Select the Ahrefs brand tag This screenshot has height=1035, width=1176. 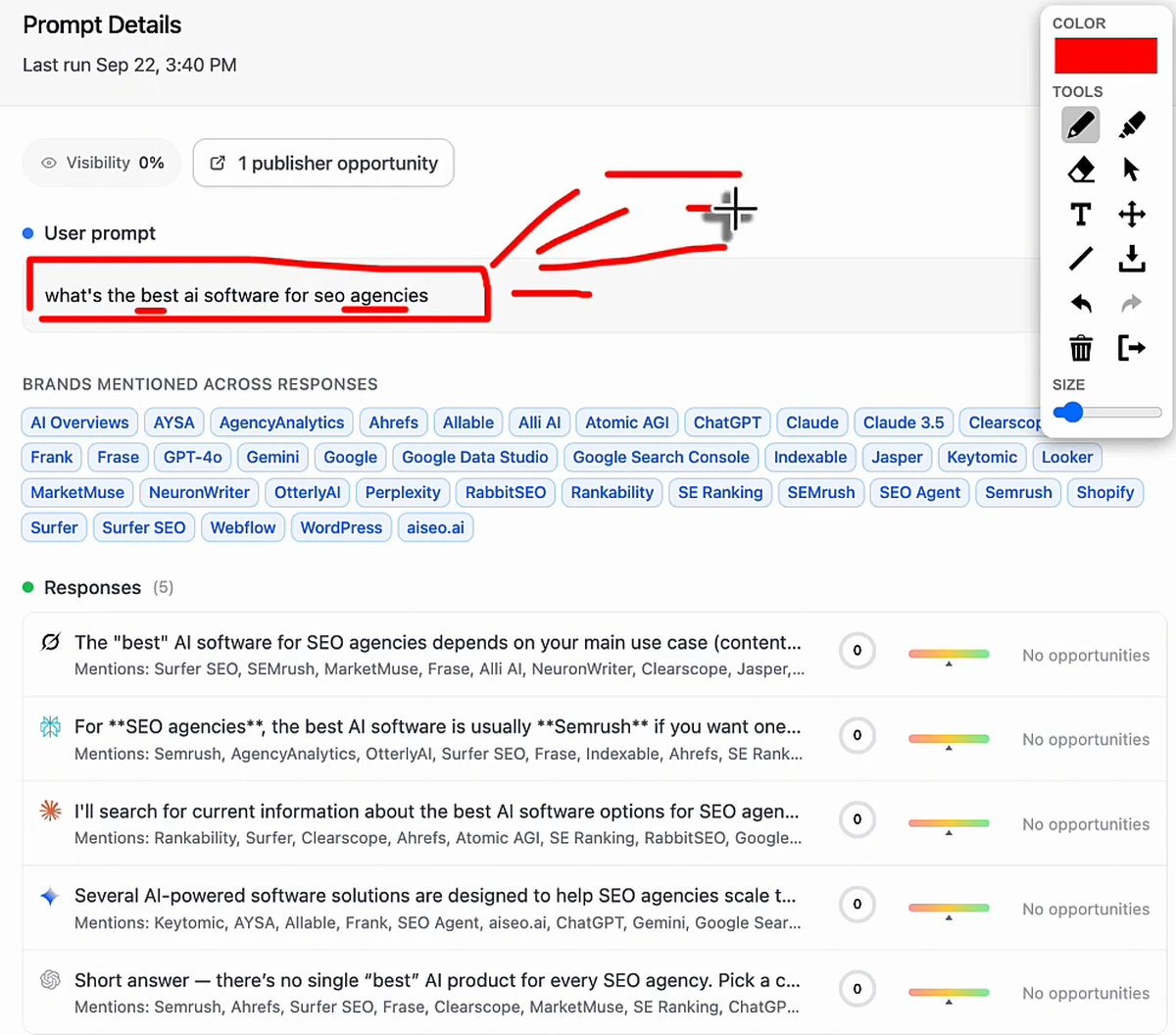point(393,422)
